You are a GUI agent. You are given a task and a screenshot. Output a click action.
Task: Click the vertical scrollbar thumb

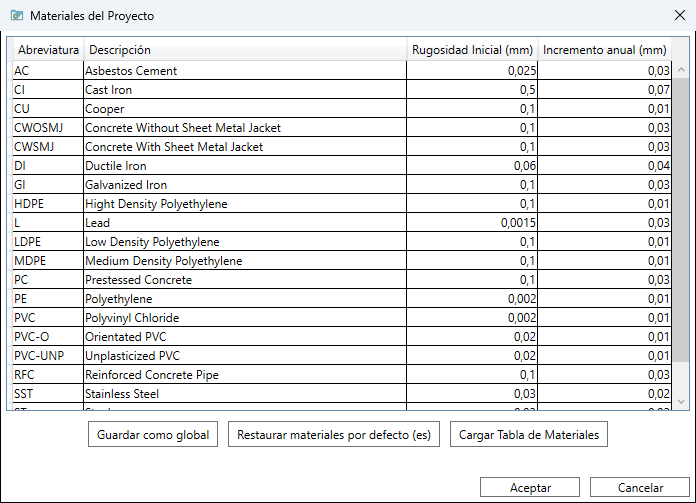point(681,220)
